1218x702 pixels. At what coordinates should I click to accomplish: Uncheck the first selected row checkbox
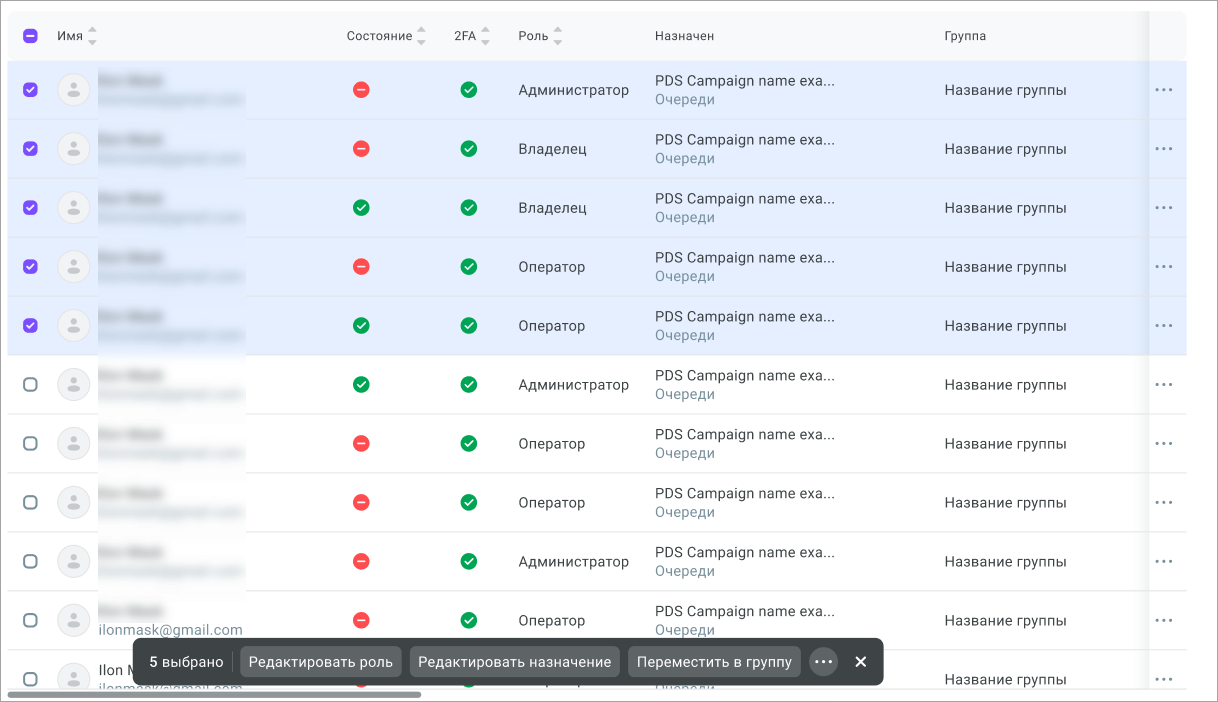[x=30, y=90]
